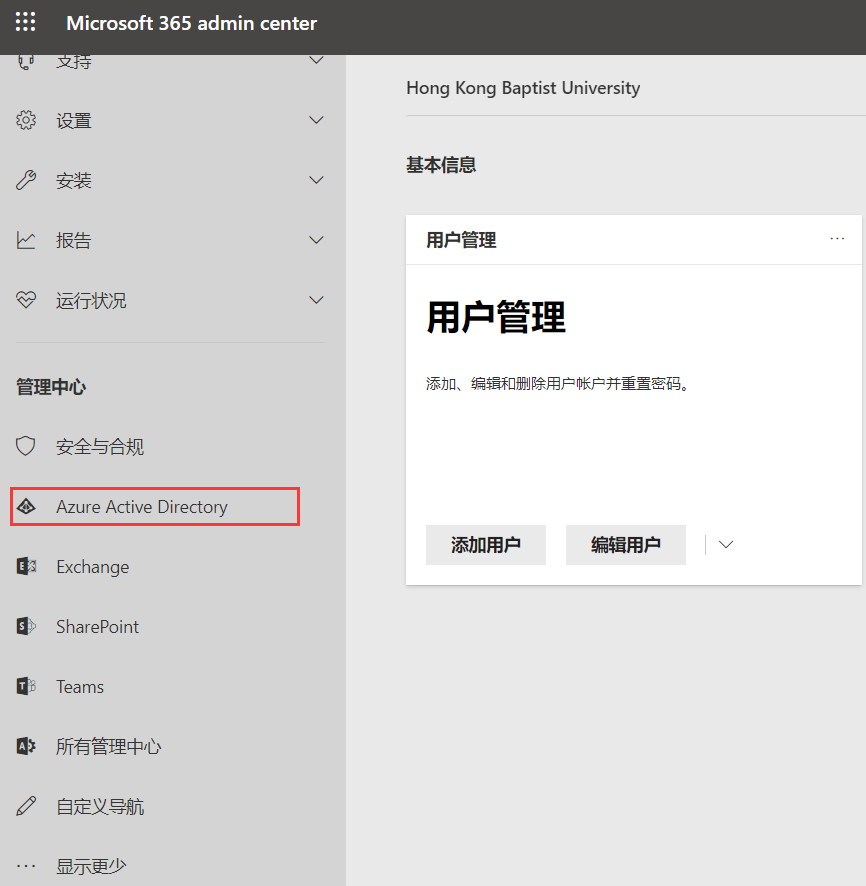The width and height of the screenshot is (866, 886).
Task: Expand the 运行状况 section chevron
Action: pos(316,301)
